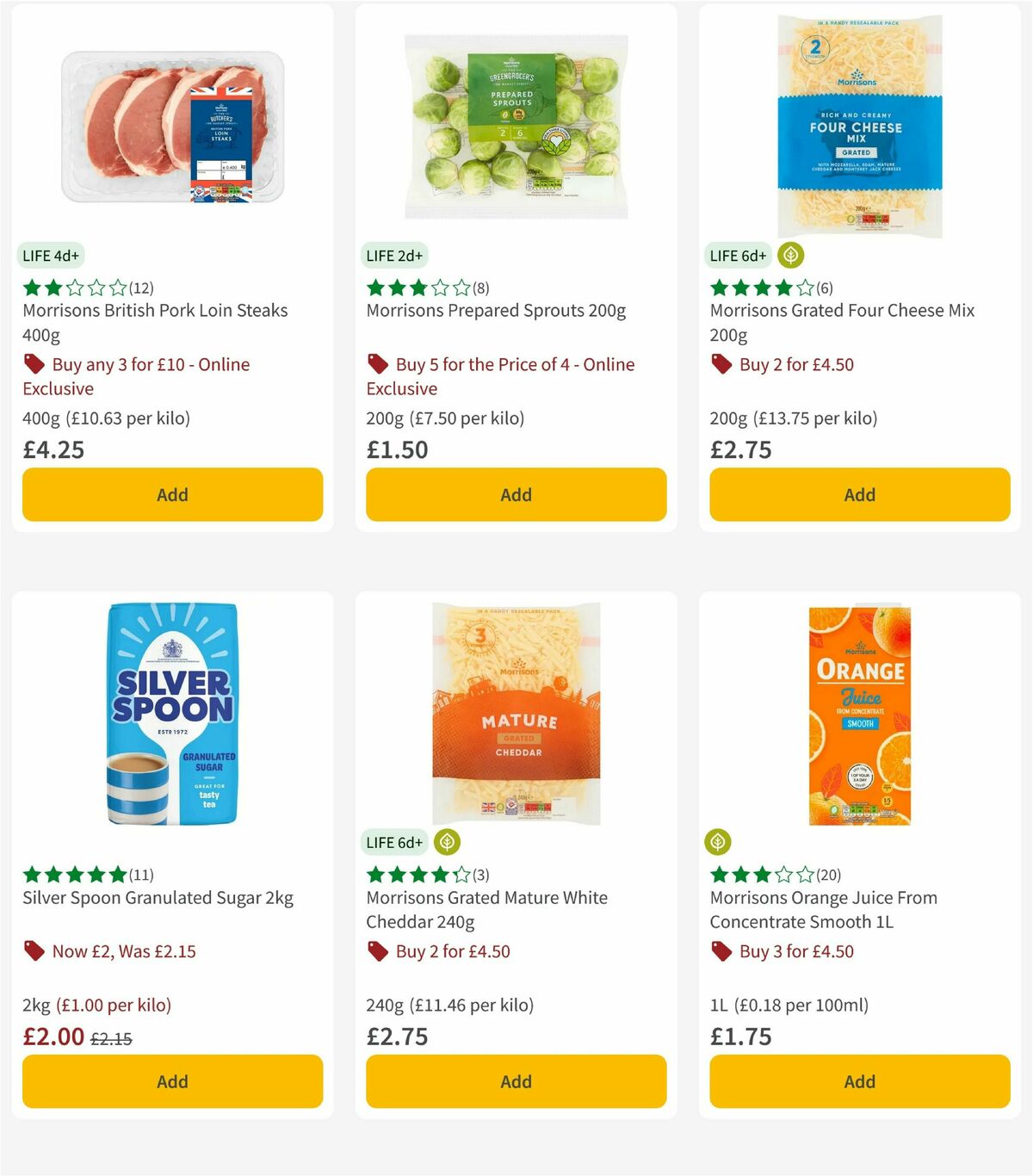Viewport: 1033px width, 1176px height.
Task: Click the tag icon next to Now £2 offer
Action: coord(34,951)
